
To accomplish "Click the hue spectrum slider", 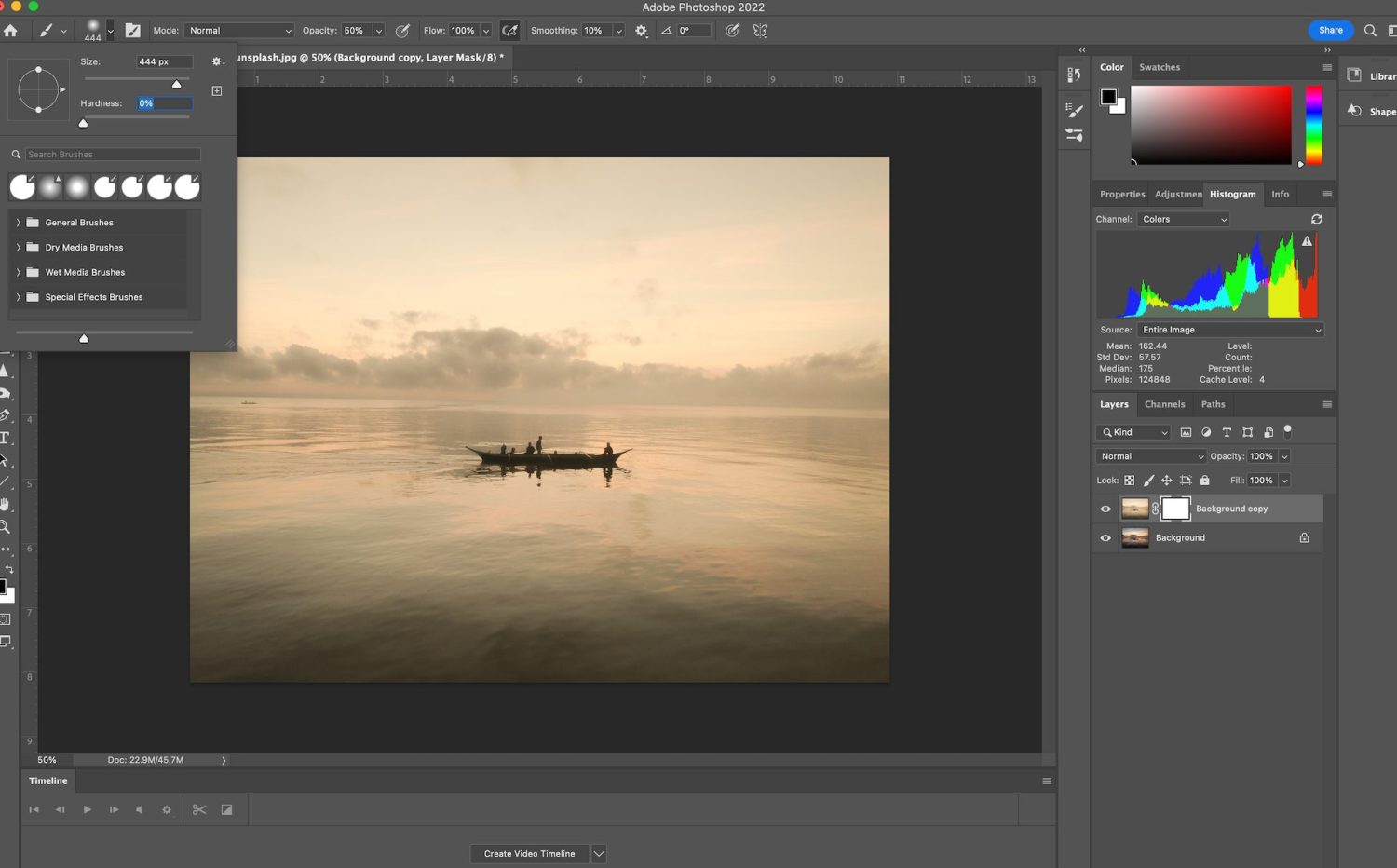I will (x=1313, y=125).
